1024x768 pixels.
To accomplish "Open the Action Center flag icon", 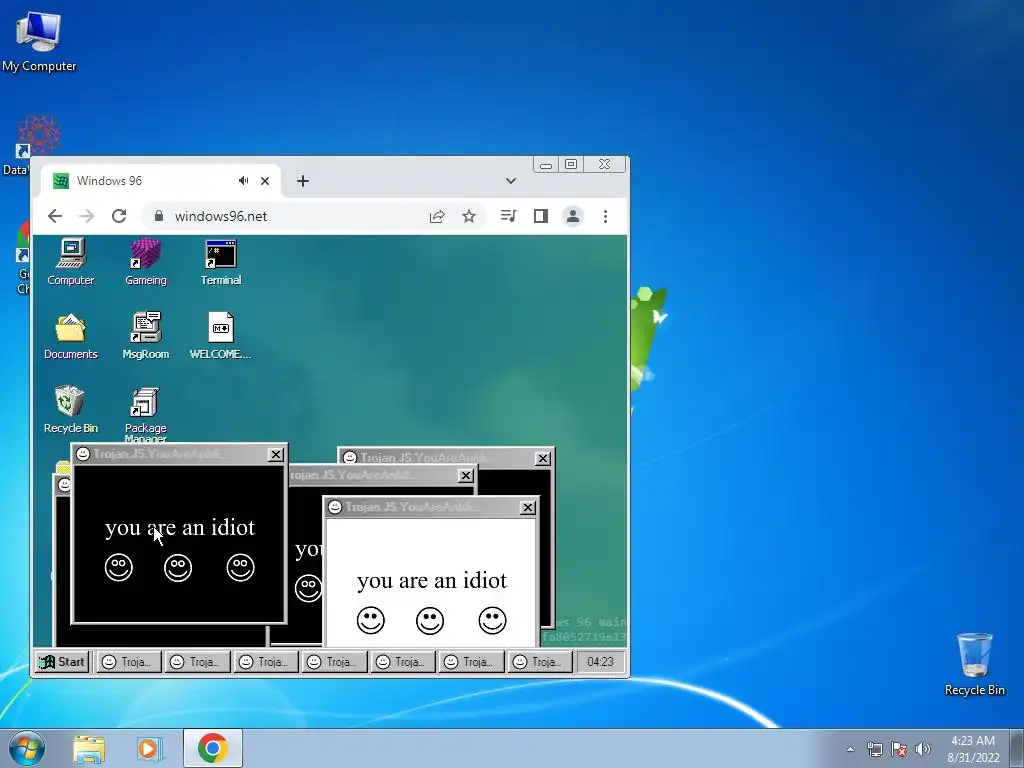I will tap(899, 749).
